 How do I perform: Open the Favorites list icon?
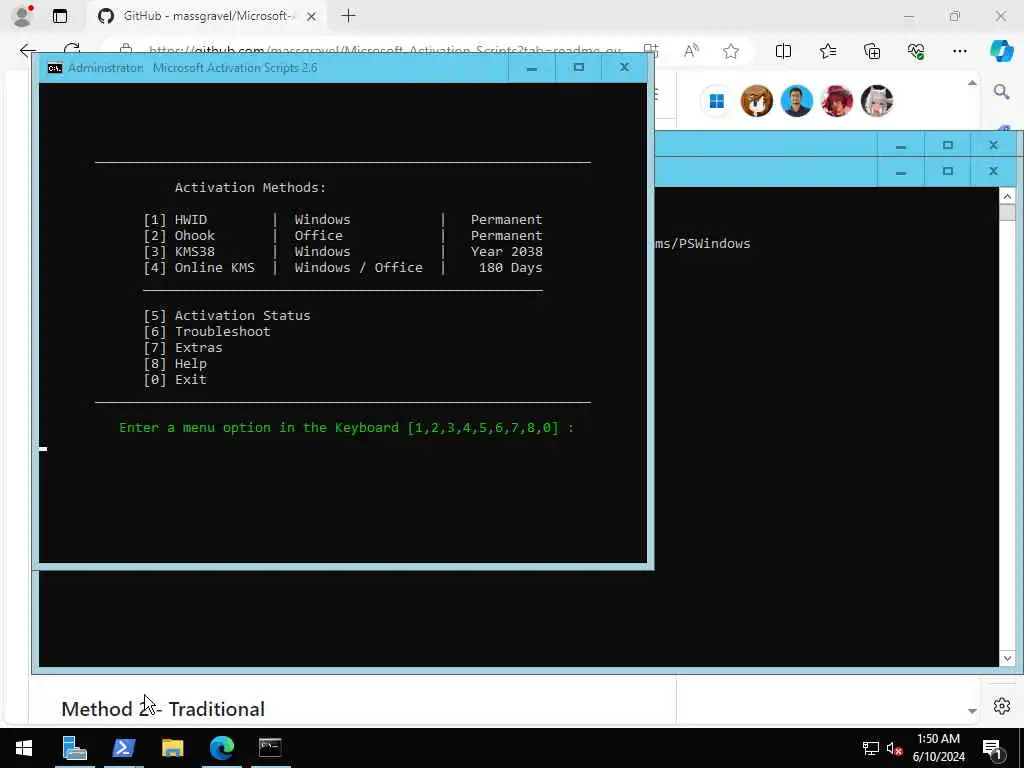828,51
